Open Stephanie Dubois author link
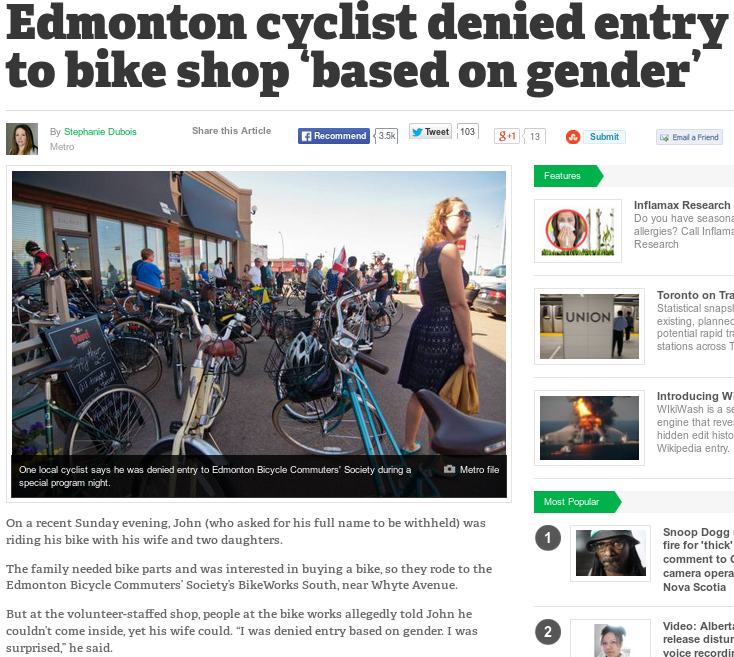Screen dimensions: 734x657 point(100,131)
